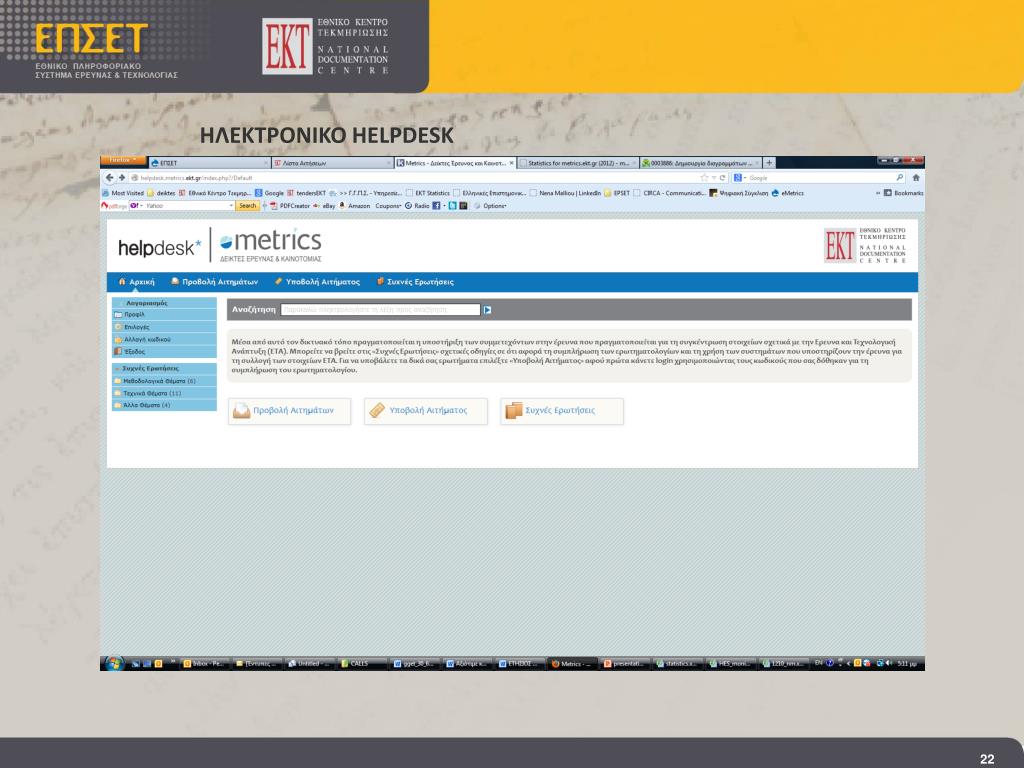The image size is (1024, 768).
Task: Open Συχνές Ερωτήσεις in blue navigation bar
Action: point(415,282)
